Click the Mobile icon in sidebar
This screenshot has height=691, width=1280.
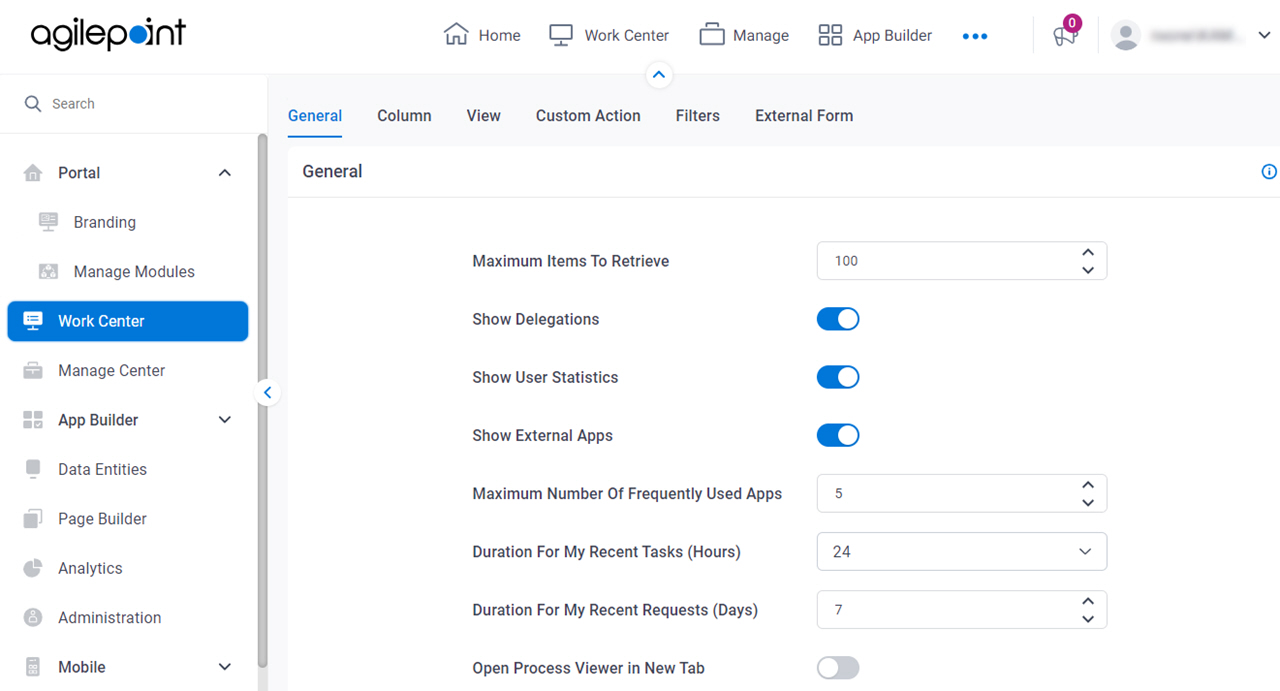click(x=33, y=667)
